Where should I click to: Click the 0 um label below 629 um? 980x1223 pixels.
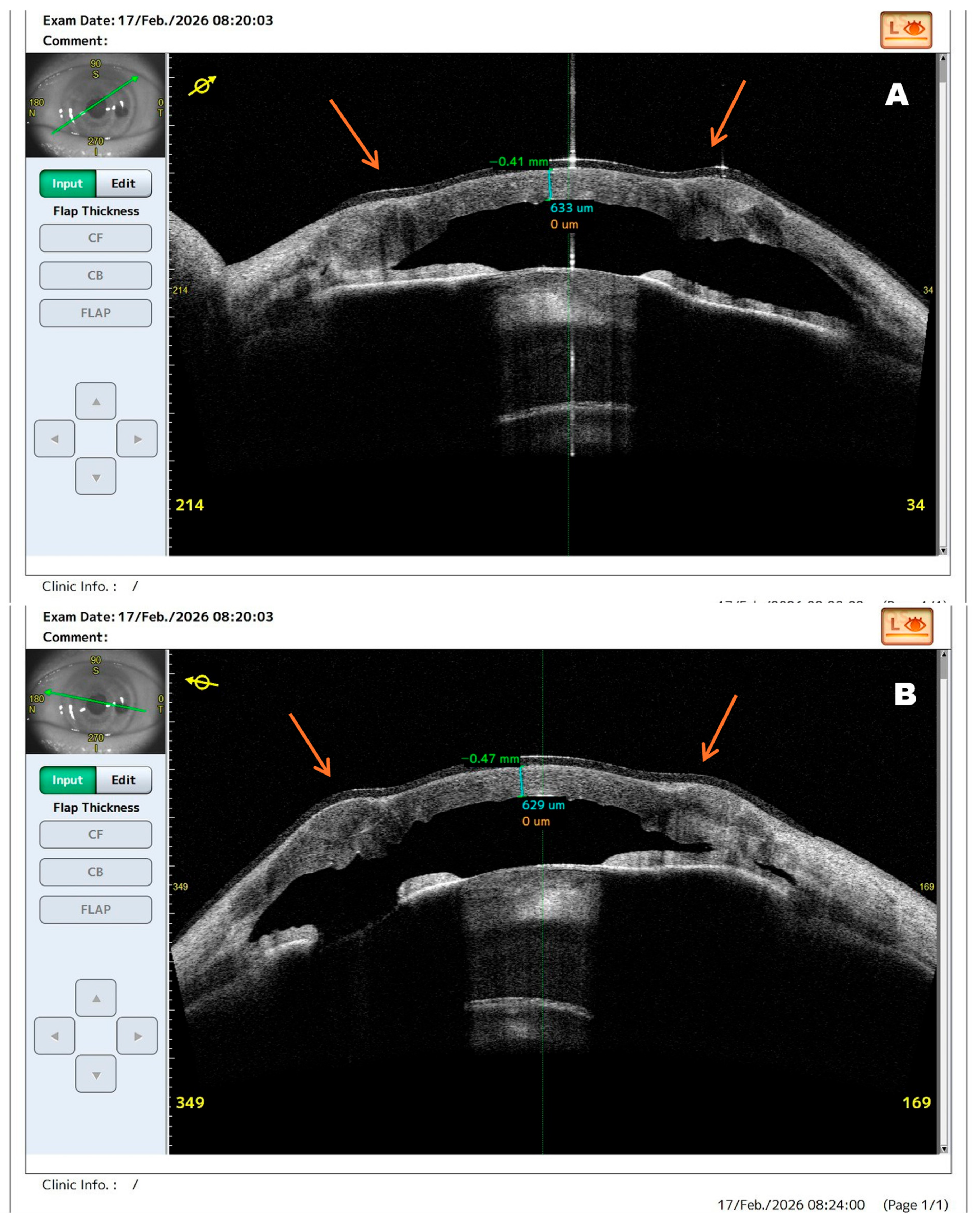(x=536, y=821)
